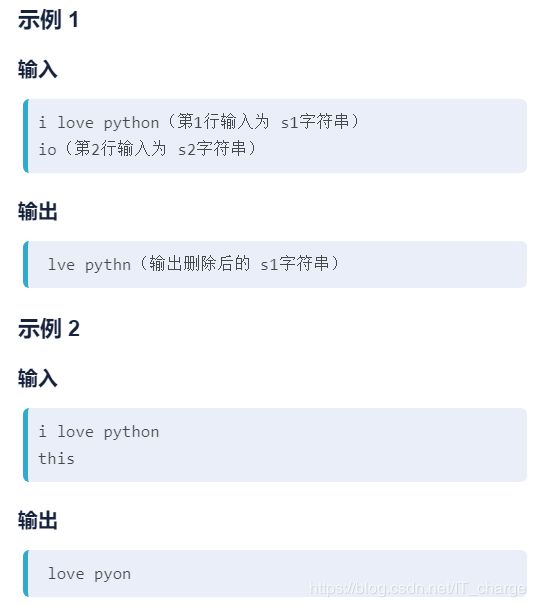Click the 'this' input line
This screenshot has height=607, width=536.
pyautogui.click(x=57, y=458)
